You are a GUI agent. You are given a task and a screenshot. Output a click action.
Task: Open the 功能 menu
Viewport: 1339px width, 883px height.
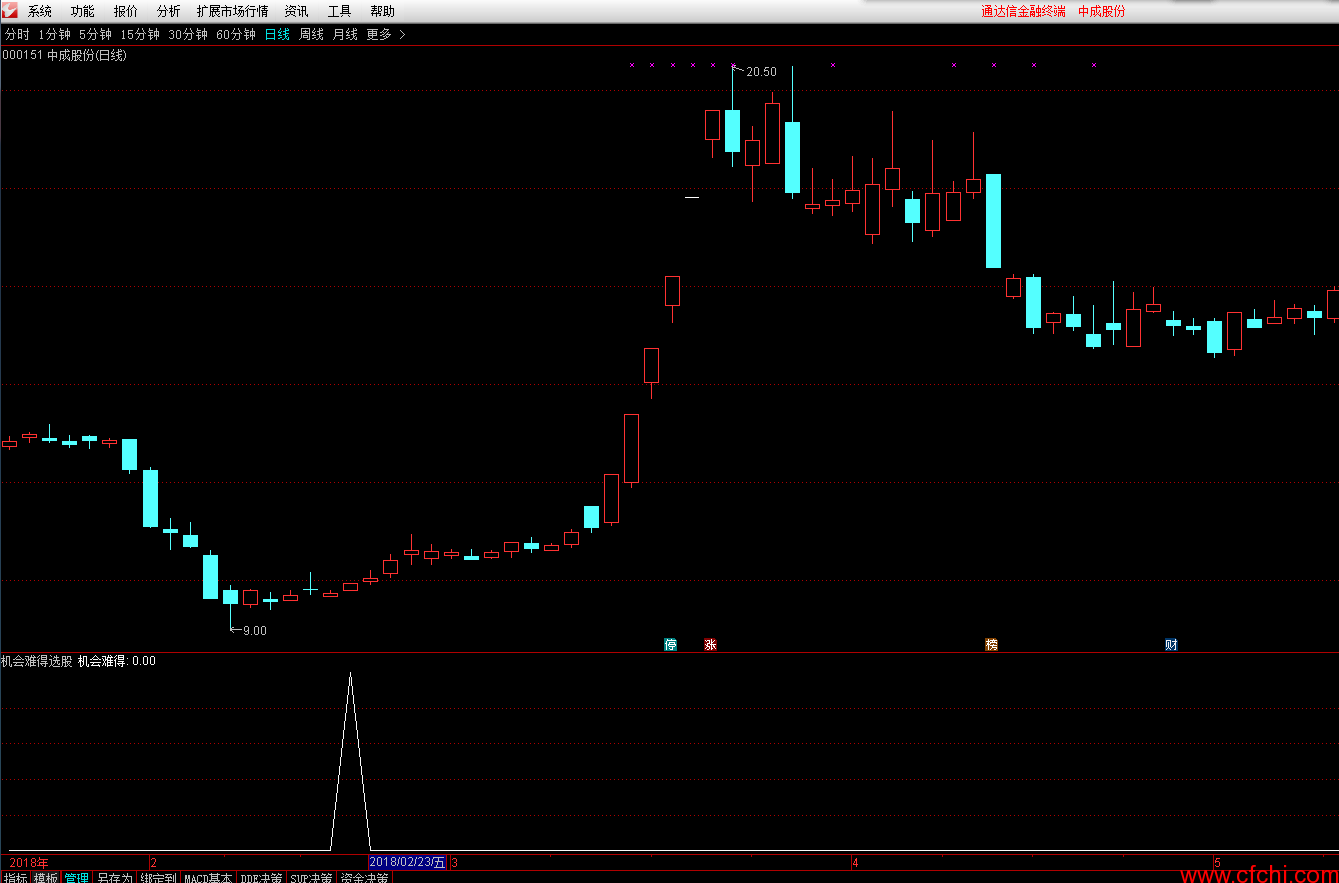(x=83, y=12)
